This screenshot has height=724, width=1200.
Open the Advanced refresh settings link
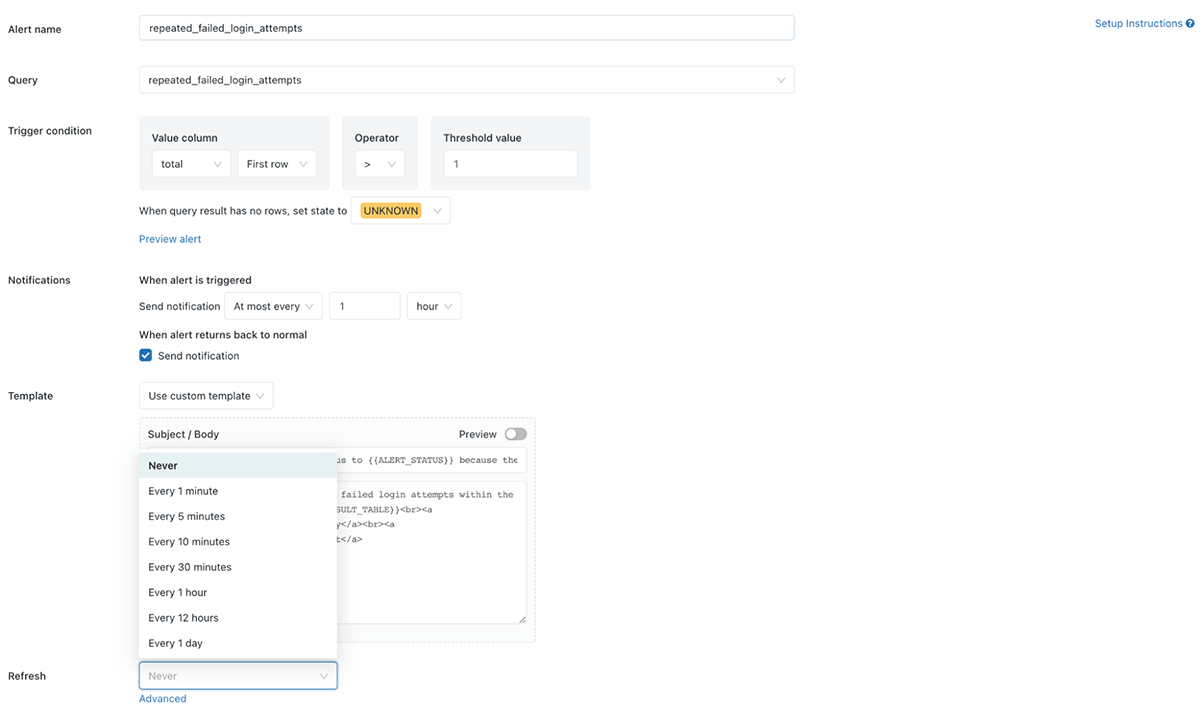(x=163, y=699)
